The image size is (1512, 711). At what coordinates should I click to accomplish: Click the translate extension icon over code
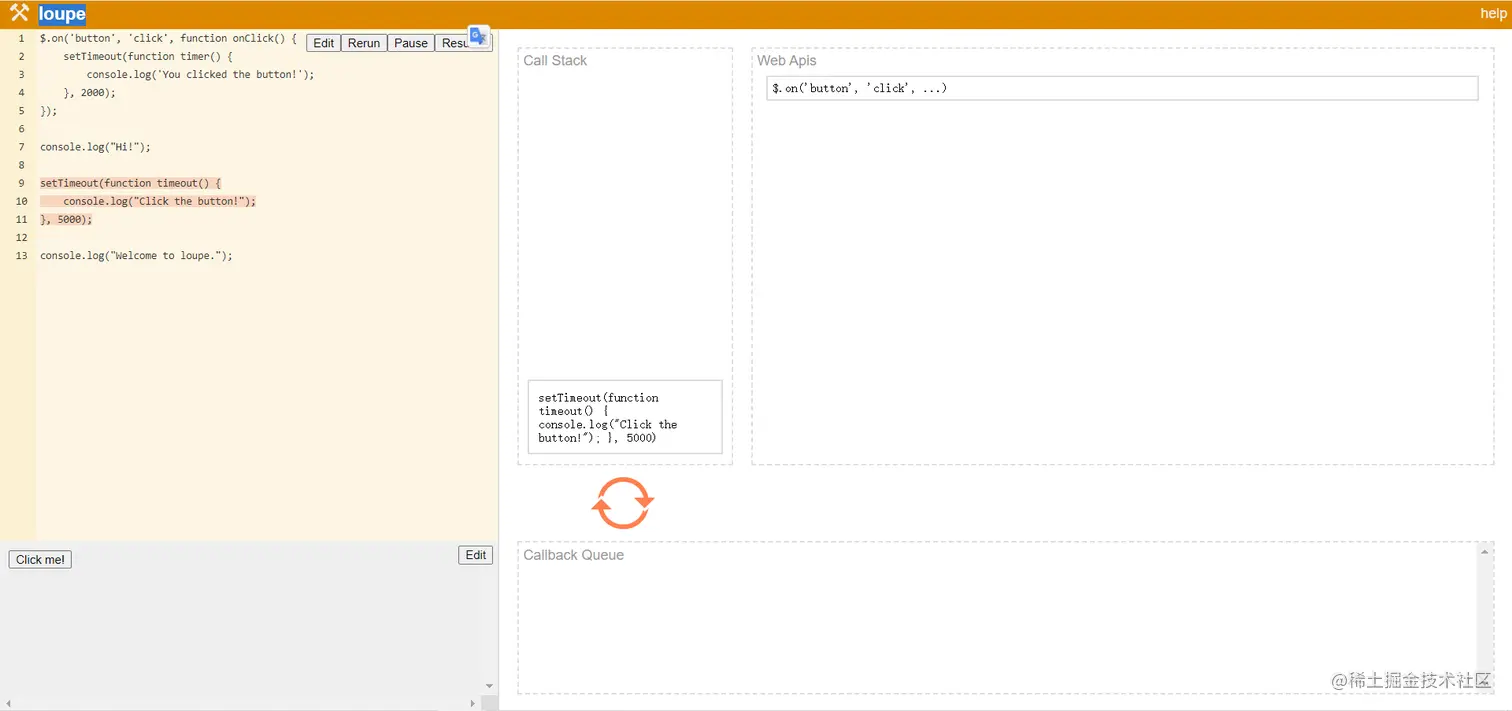click(479, 35)
